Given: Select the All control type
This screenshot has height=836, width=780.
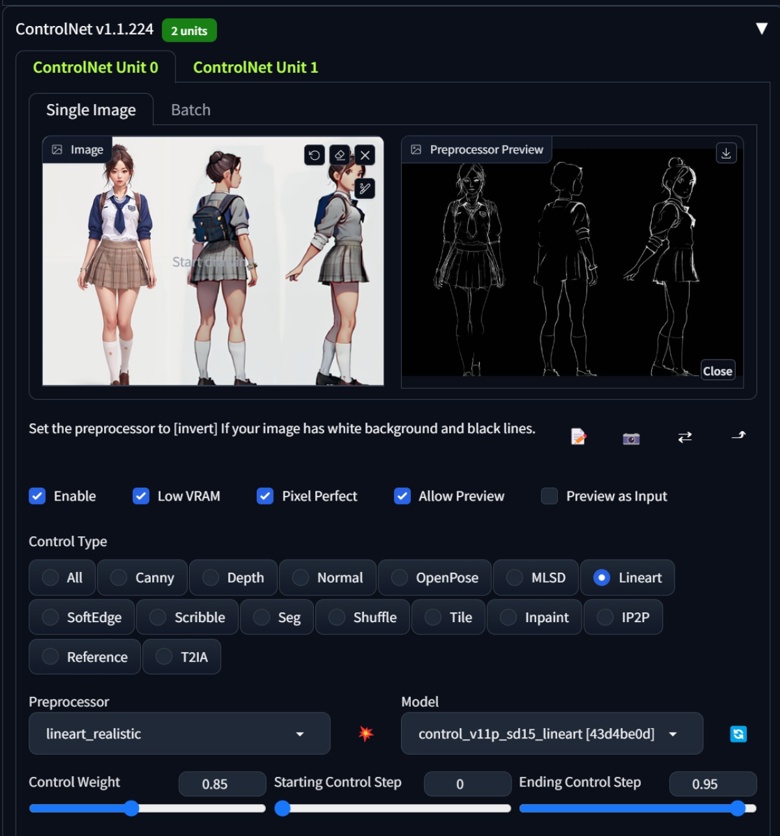Looking at the screenshot, I should (62, 577).
